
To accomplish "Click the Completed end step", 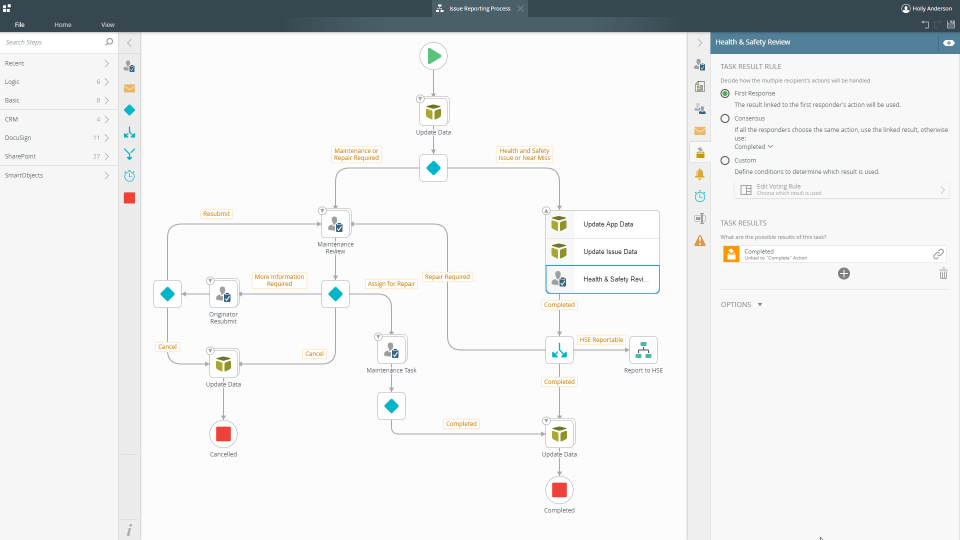I will pyautogui.click(x=559, y=490).
